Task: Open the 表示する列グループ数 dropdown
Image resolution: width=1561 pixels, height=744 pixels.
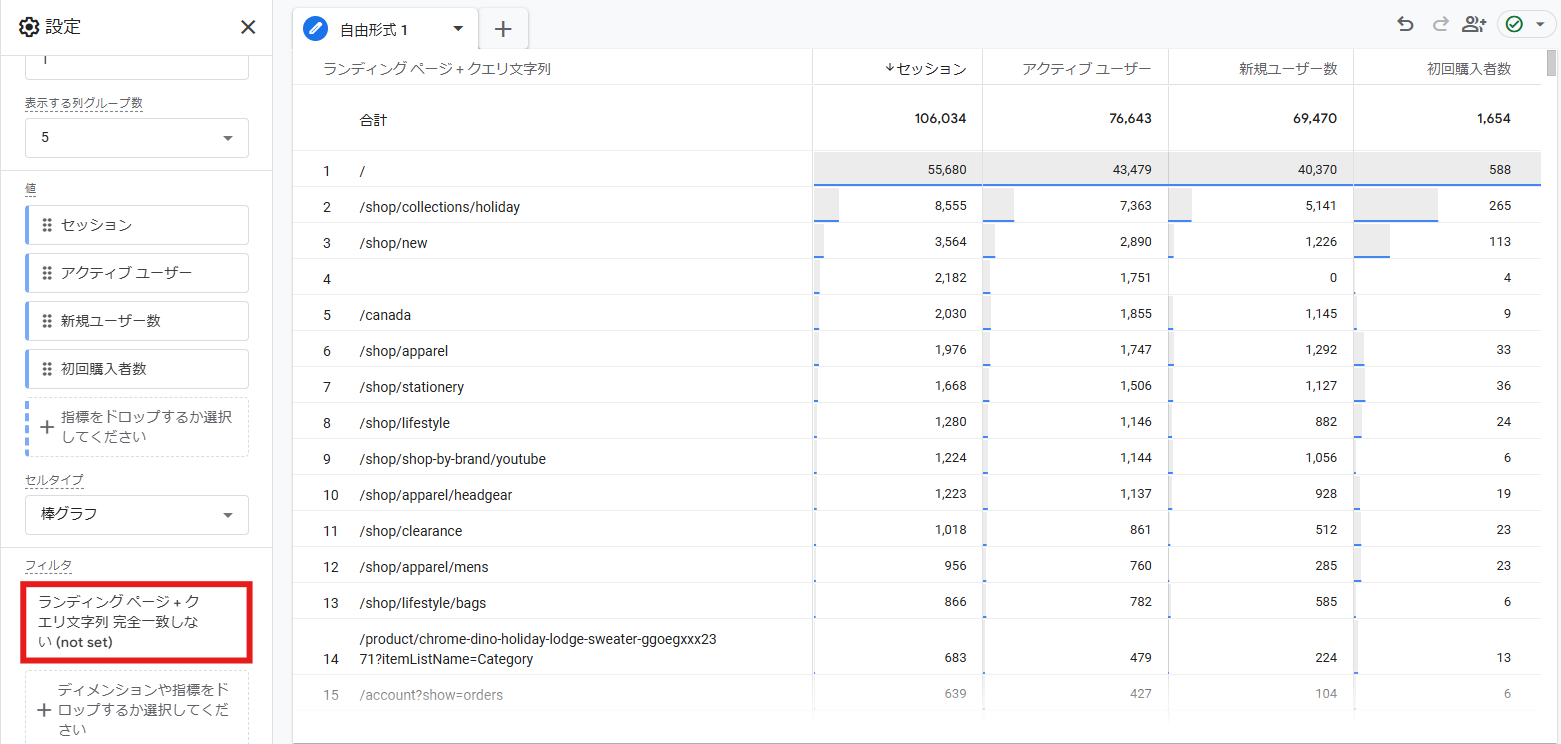Action: (136, 138)
